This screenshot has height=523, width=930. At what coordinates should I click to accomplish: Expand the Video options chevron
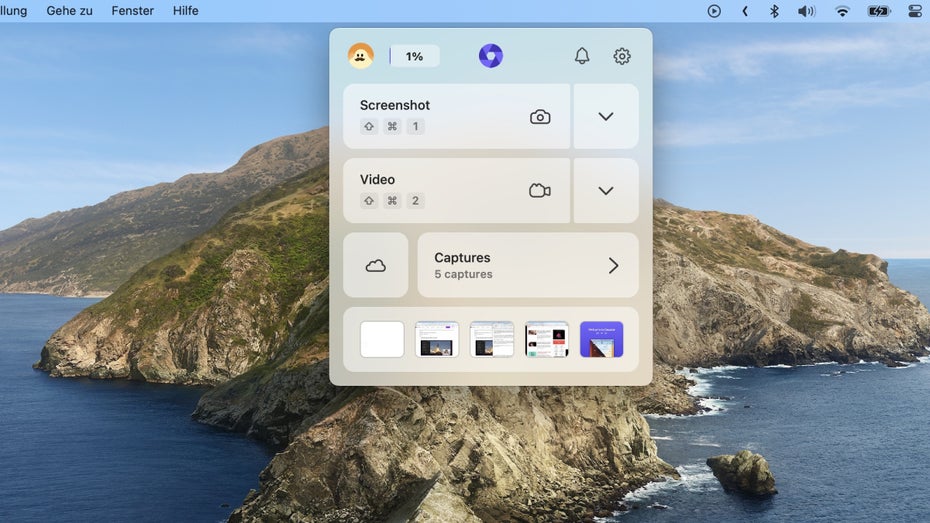pos(606,191)
